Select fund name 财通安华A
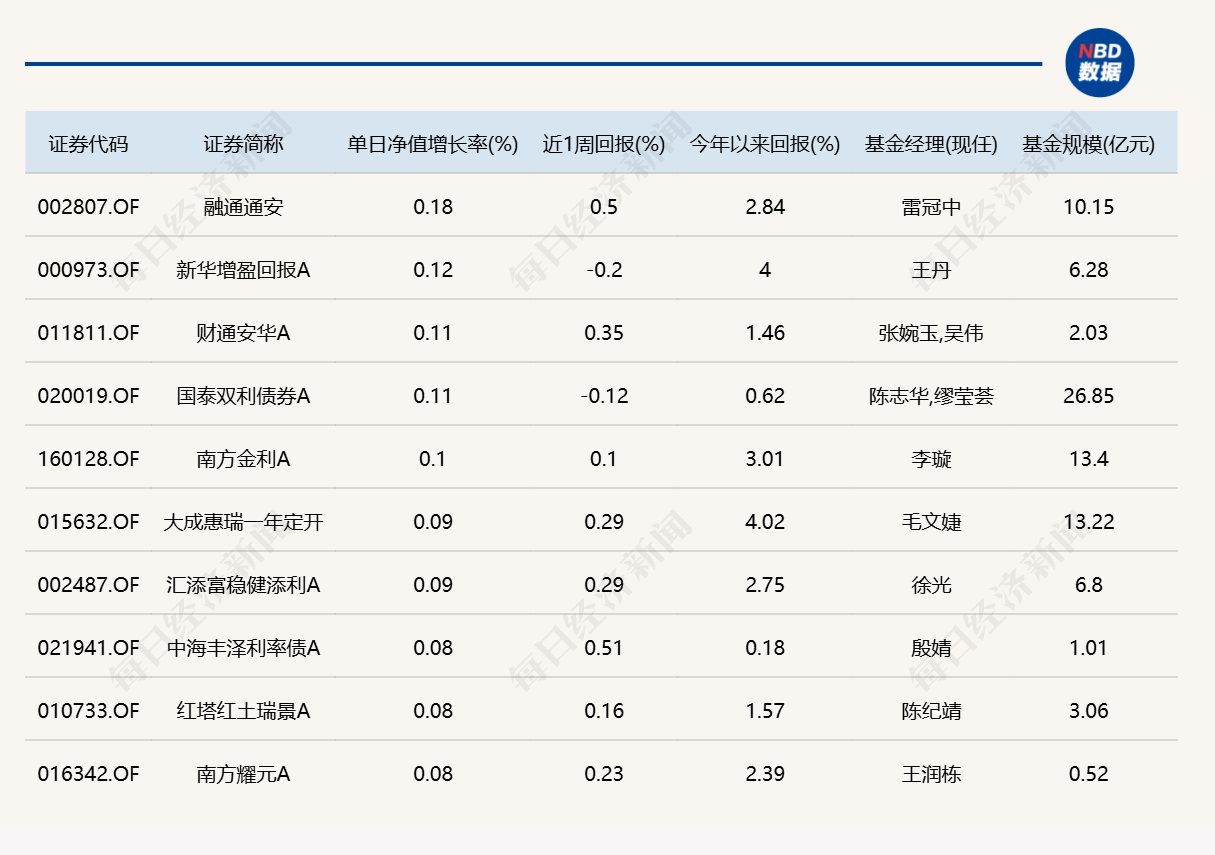Screen dimensions: 1215x855 click(243, 333)
